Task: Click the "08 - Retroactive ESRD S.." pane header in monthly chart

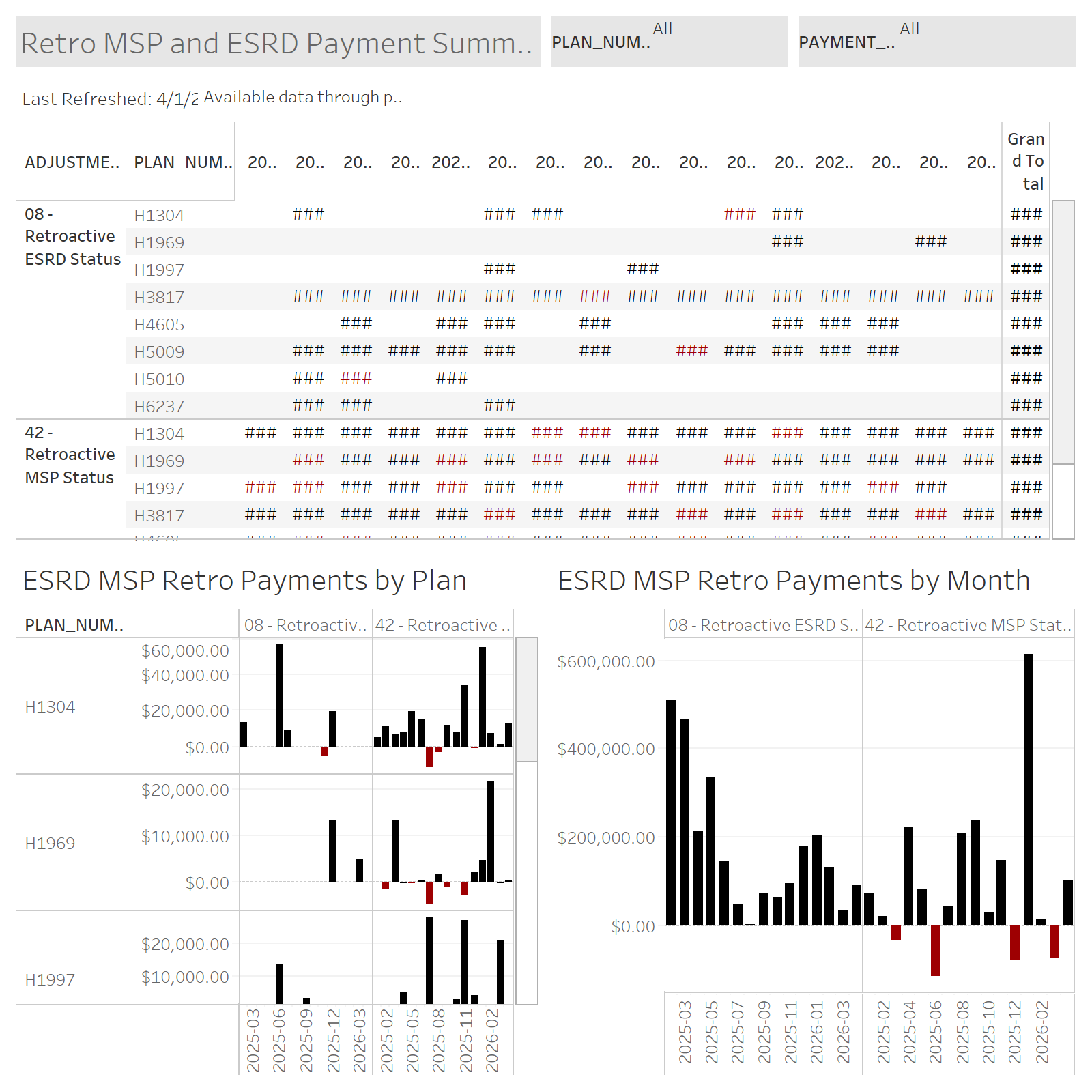Action: pyautogui.click(x=763, y=624)
